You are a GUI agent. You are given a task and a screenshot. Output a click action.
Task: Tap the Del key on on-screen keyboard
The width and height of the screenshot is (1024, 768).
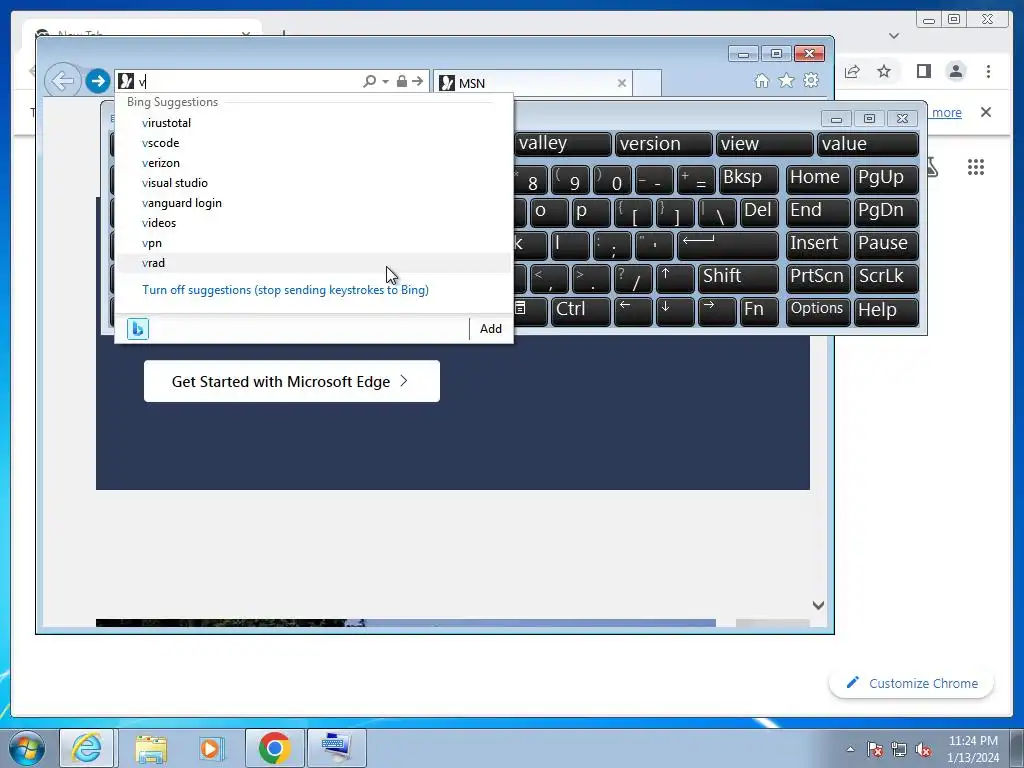coord(759,212)
